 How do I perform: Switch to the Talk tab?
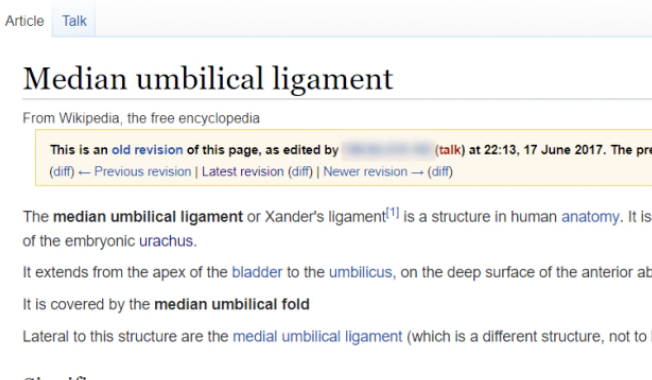point(74,21)
